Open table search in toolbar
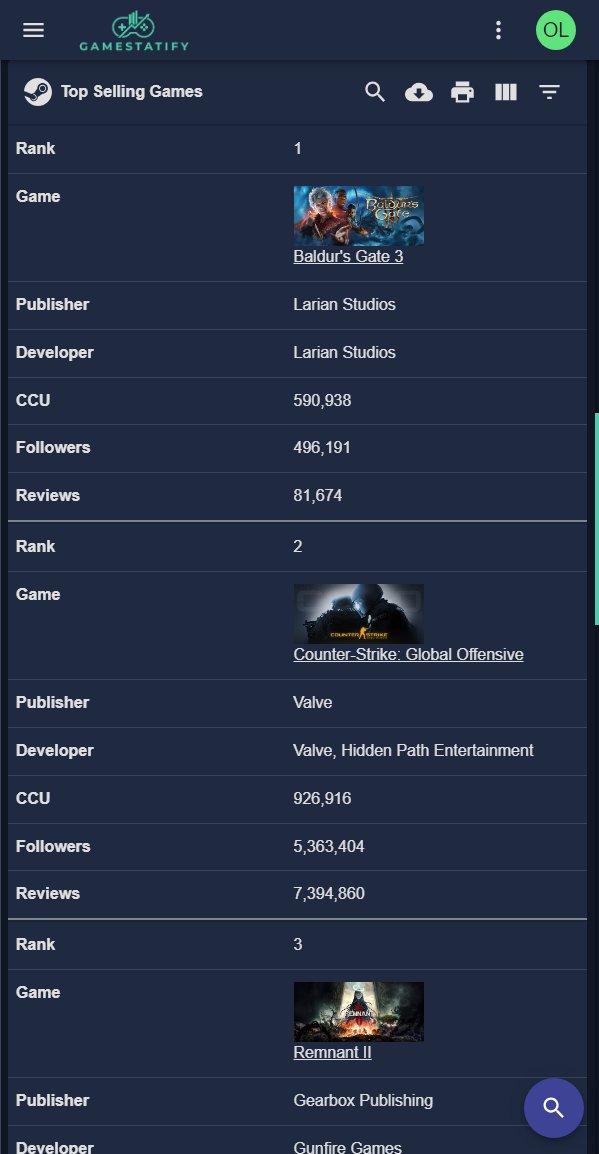This screenshot has height=1154, width=599. [375, 92]
